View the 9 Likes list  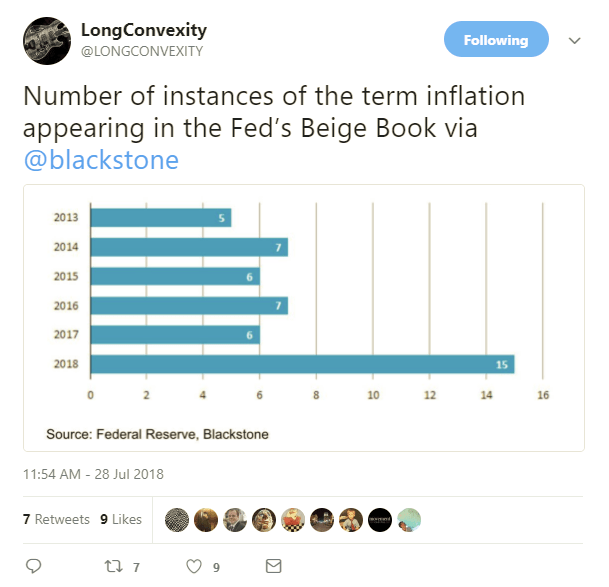pyautogui.click(x=120, y=520)
